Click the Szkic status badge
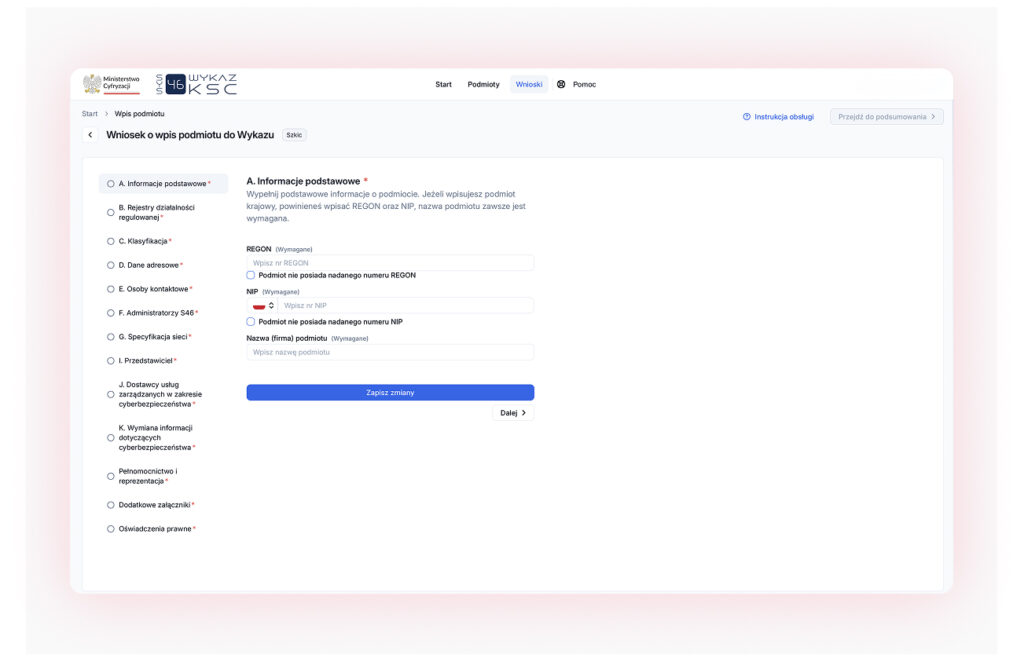The image size is (1024, 666). pyautogui.click(x=295, y=135)
